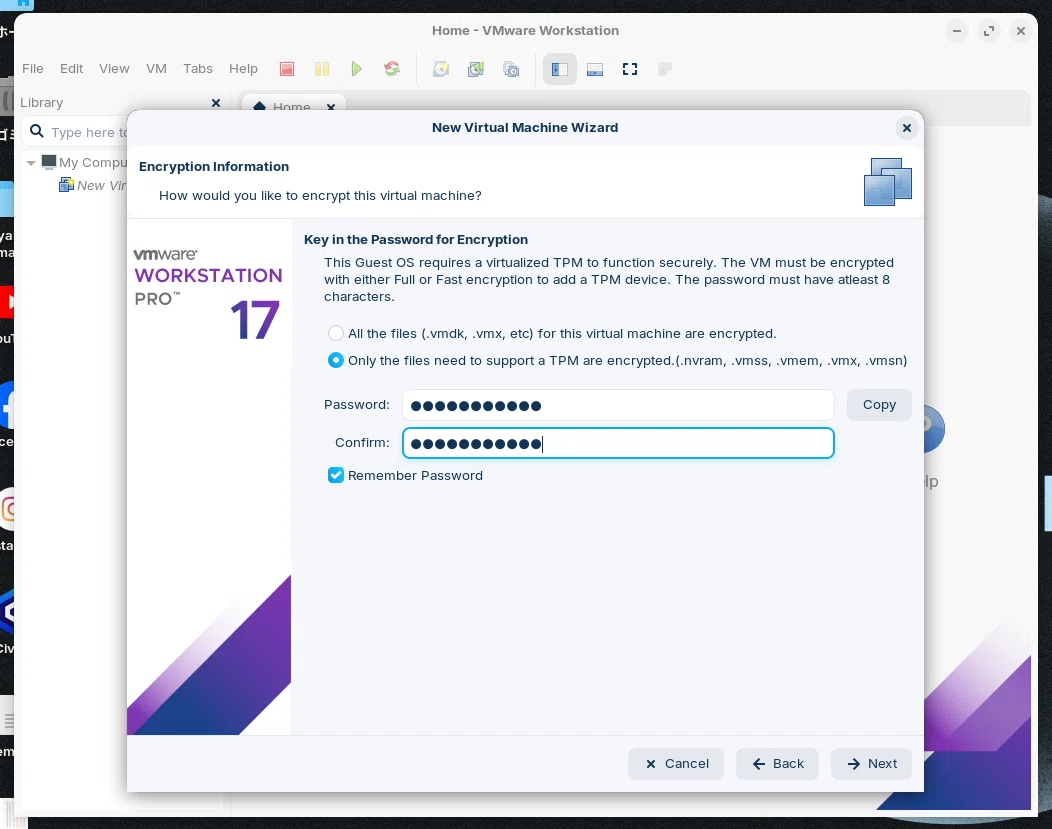Close the Library panel

pos(216,103)
